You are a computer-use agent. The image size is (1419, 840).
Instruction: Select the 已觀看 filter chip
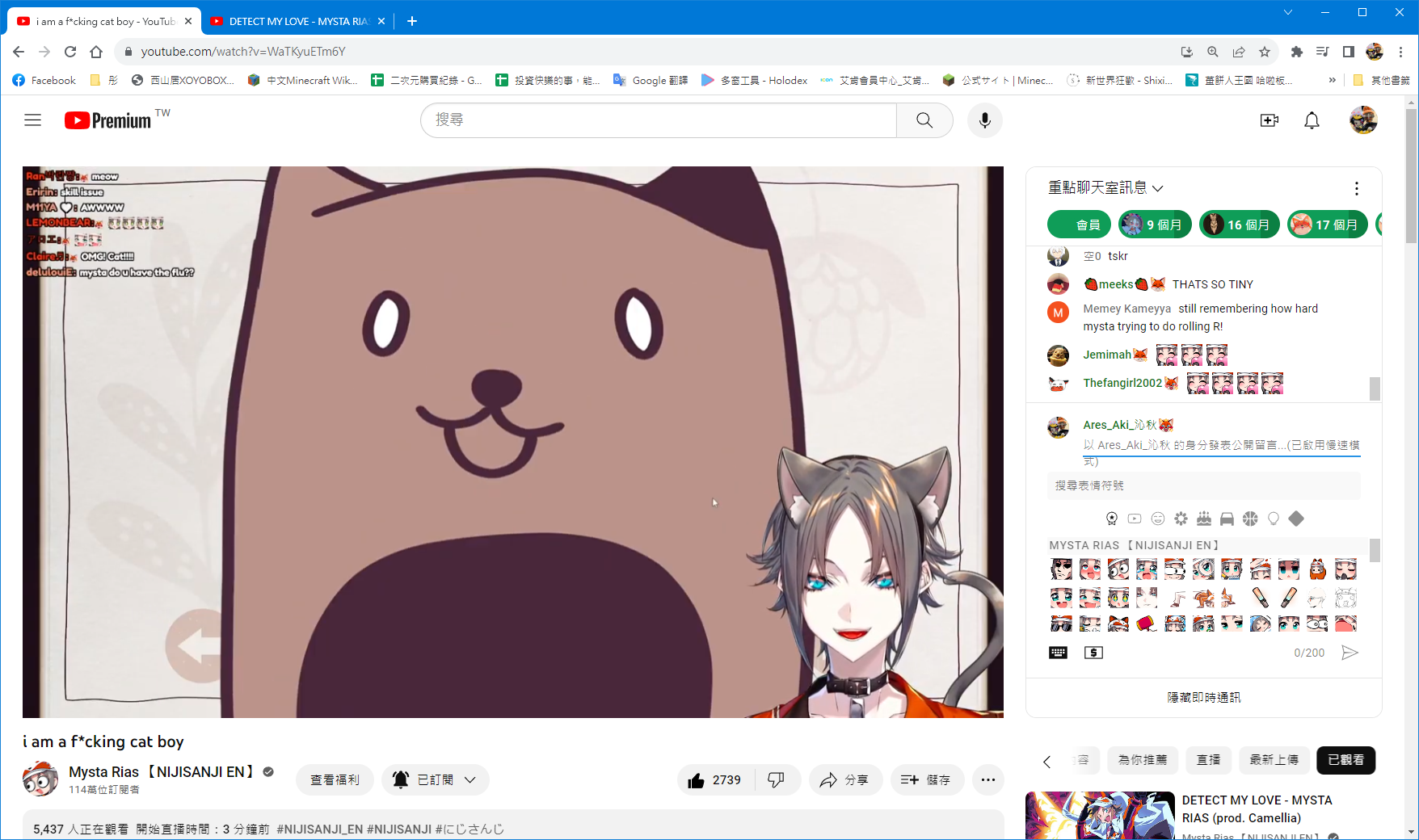pos(1345,760)
